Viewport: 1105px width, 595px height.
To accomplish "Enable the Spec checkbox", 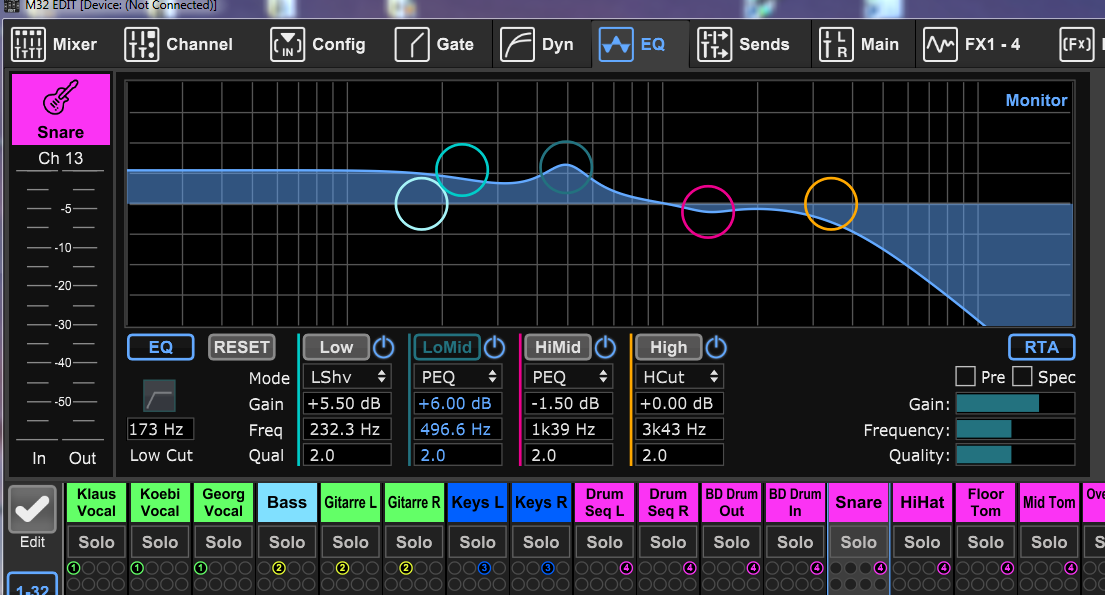I will tap(1023, 376).
